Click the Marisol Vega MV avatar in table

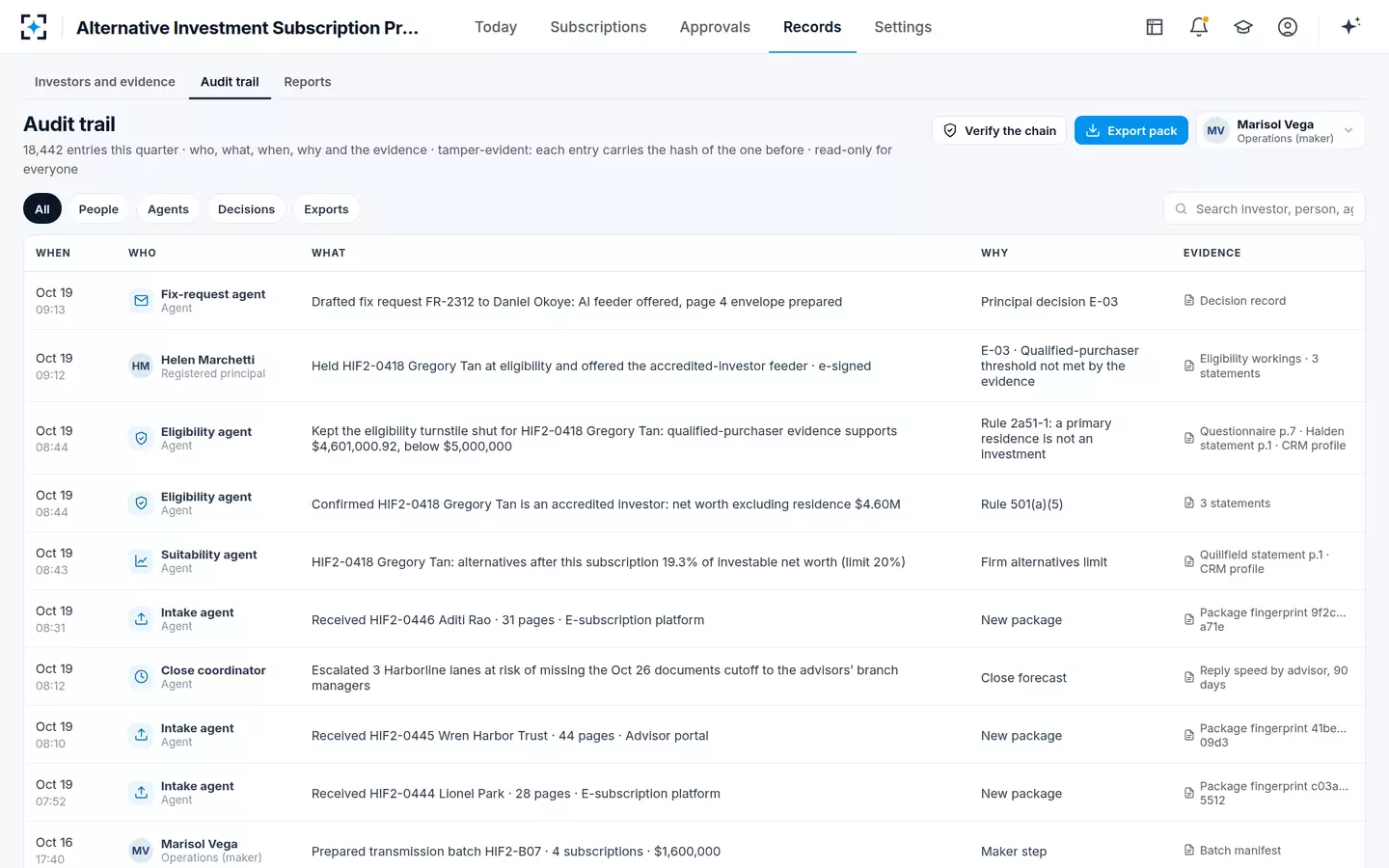point(141,851)
